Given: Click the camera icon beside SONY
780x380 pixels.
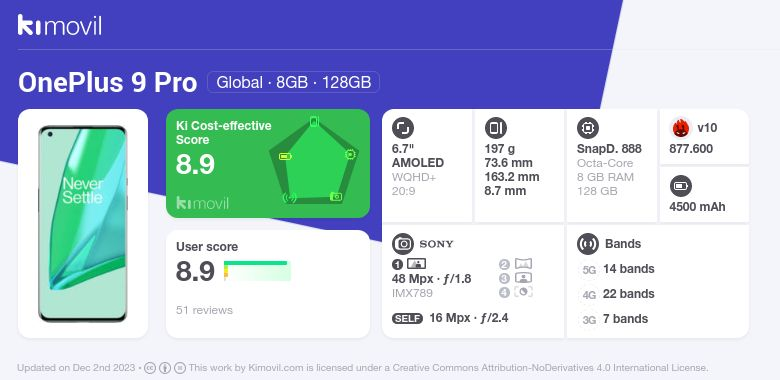Looking at the screenshot, I should pyautogui.click(x=403, y=244).
